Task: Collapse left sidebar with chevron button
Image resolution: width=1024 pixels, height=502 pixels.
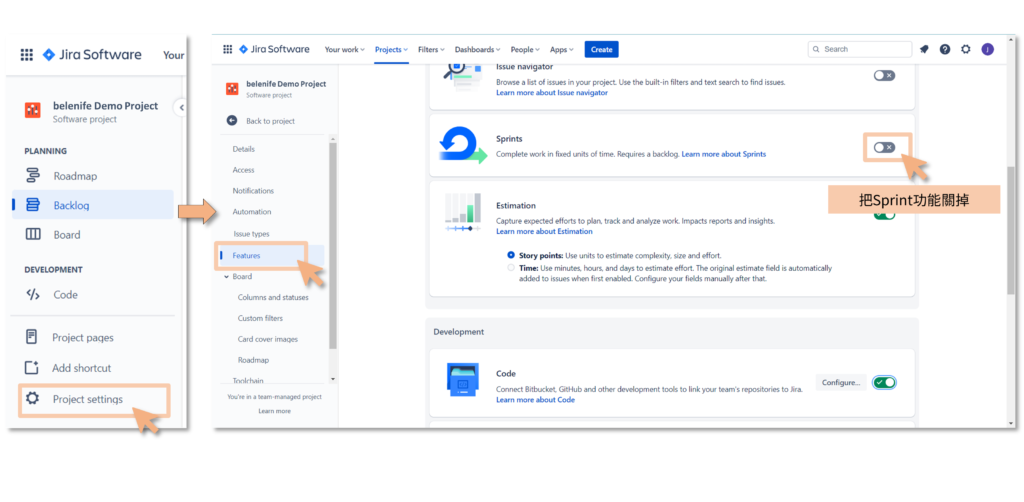Action: [x=181, y=108]
